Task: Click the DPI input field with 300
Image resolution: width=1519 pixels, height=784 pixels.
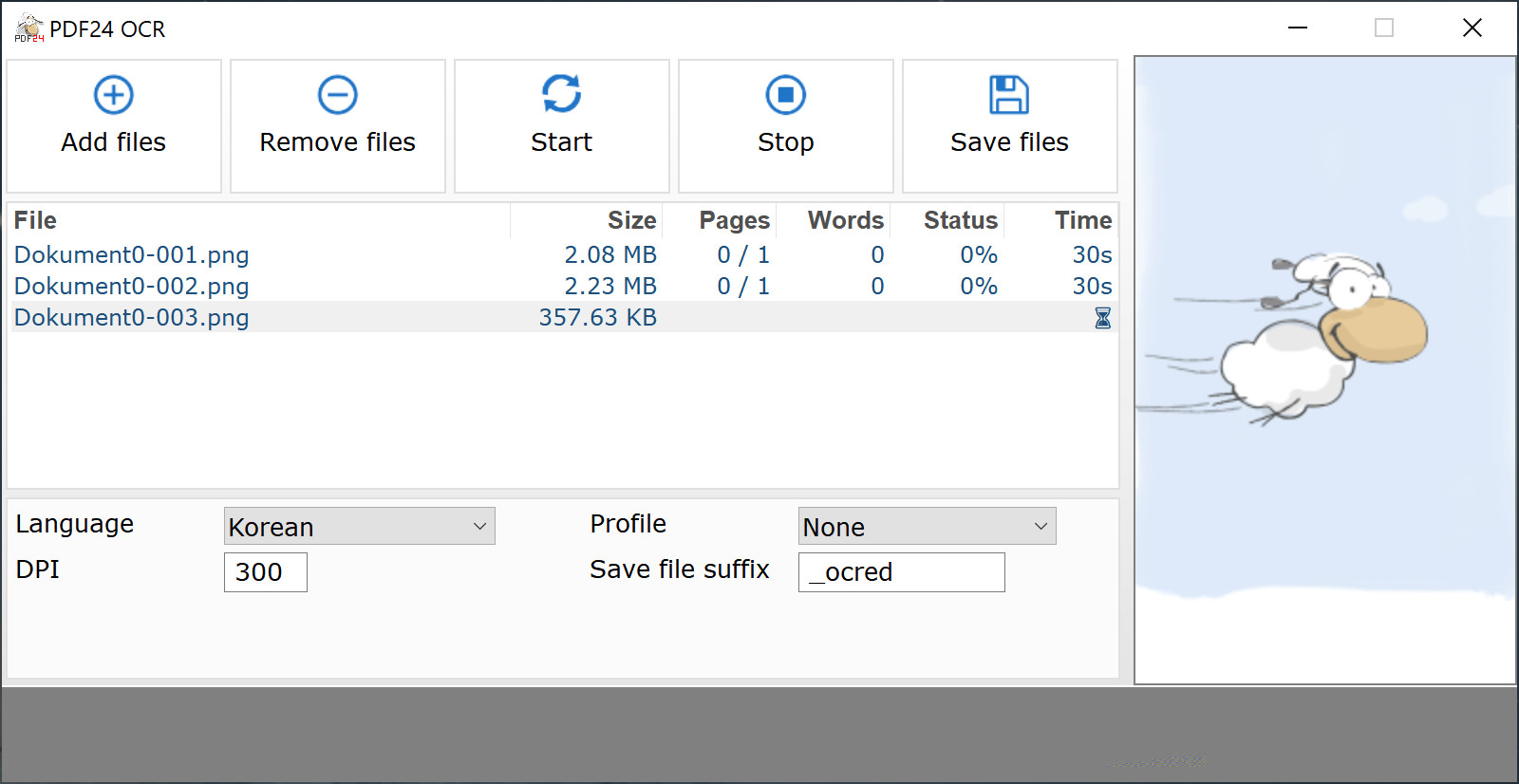Action: coord(266,572)
